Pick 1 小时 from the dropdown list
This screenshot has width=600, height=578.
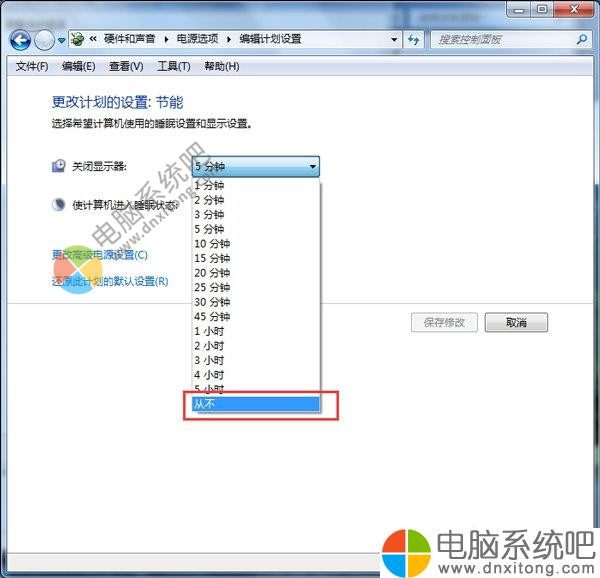(209, 331)
